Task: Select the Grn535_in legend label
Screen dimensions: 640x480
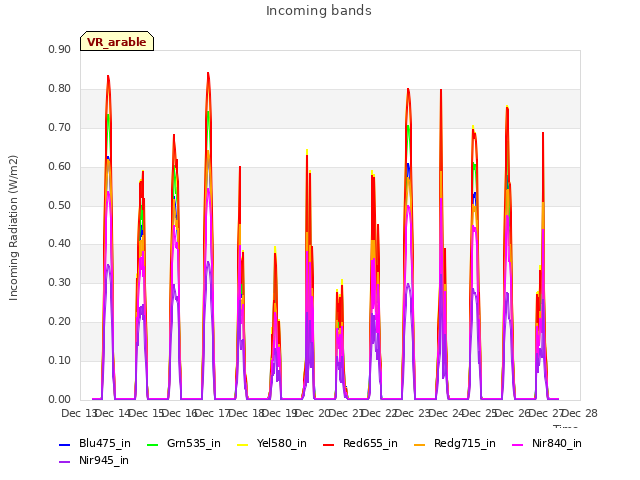Action: coord(194,443)
